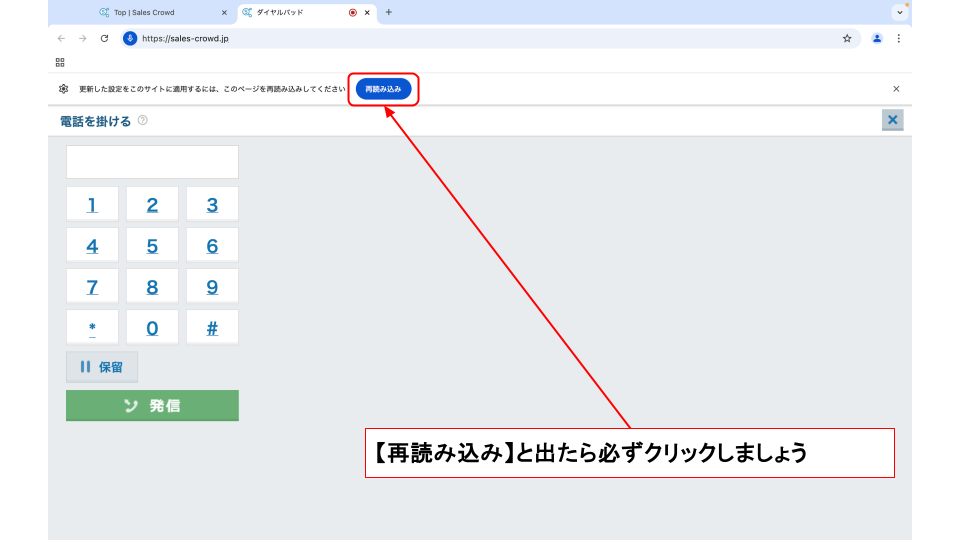Open a new browser tab

(x=389, y=12)
